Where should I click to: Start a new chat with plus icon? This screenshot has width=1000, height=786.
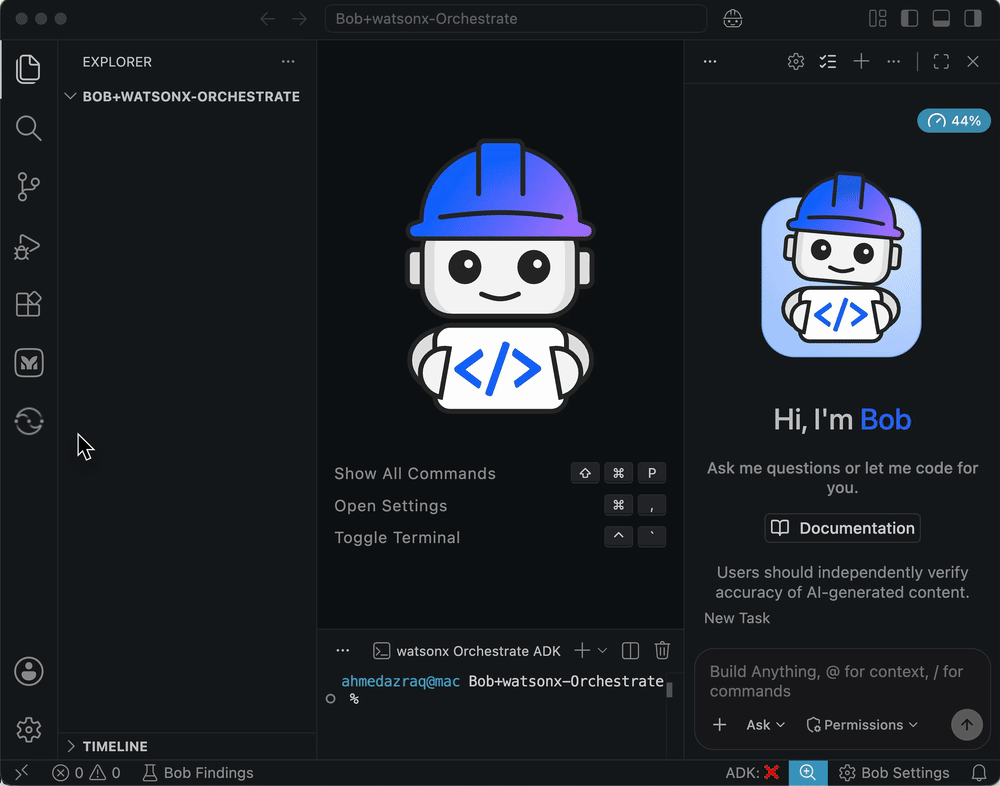tap(862, 61)
